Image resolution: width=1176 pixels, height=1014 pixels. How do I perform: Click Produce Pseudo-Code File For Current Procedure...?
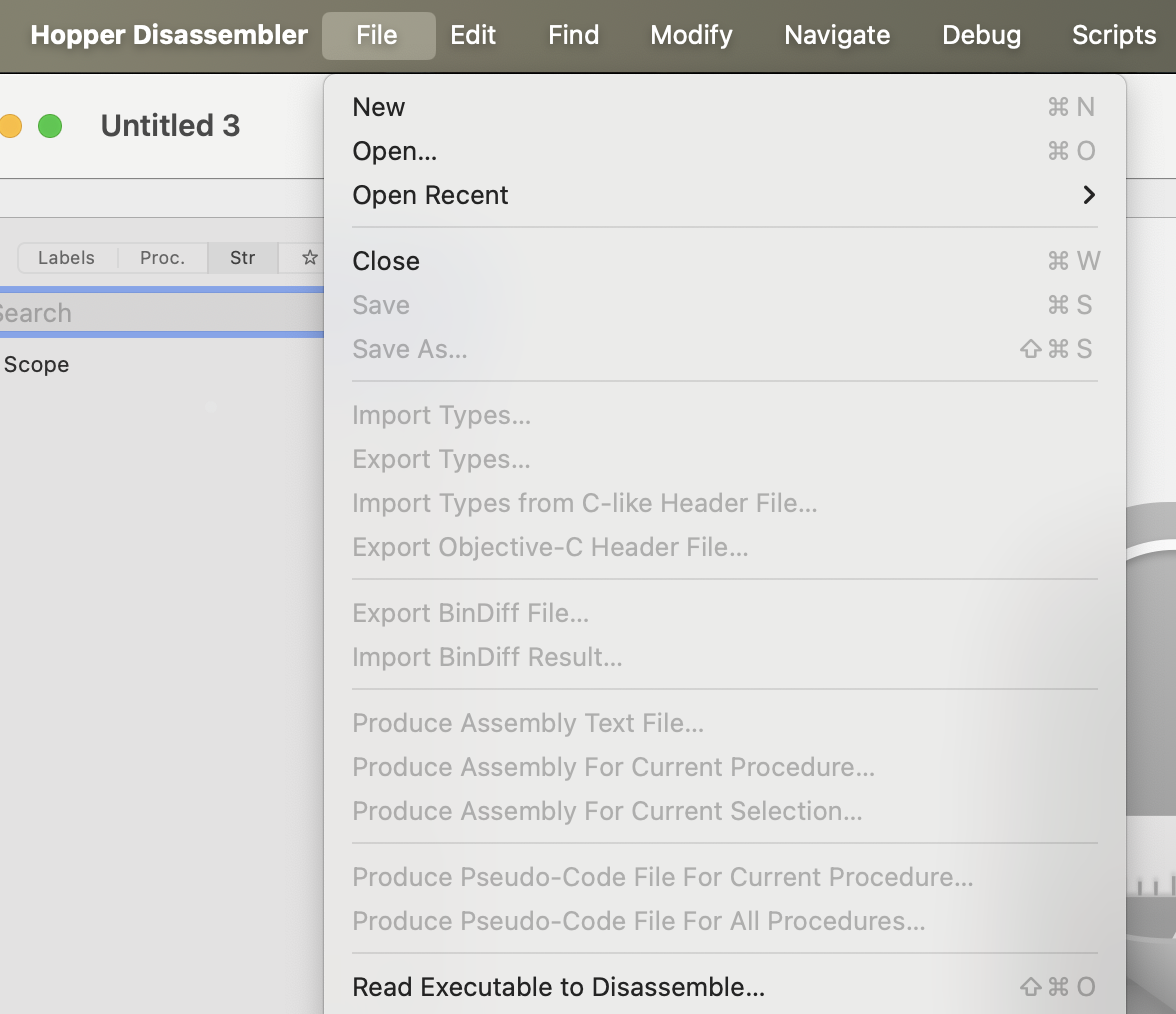[x=724, y=877]
